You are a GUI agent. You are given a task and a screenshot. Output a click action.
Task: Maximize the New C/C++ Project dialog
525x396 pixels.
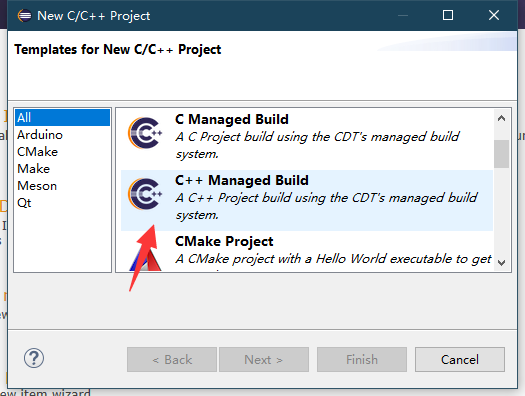click(448, 15)
